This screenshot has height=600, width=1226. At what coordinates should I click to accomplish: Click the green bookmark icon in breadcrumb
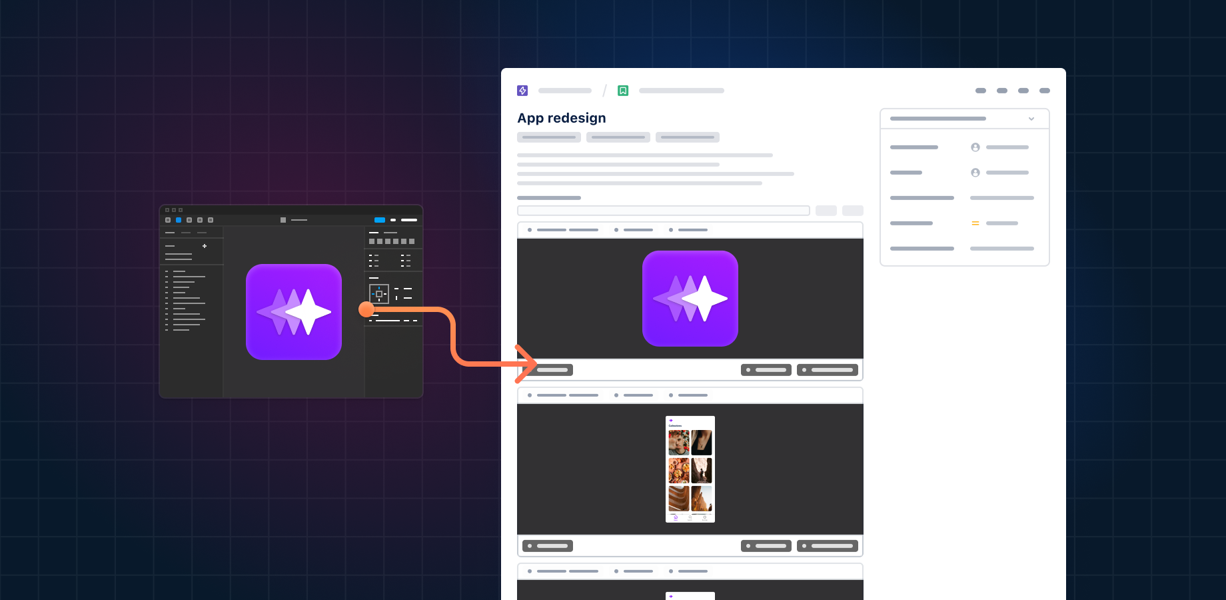tap(623, 91)
